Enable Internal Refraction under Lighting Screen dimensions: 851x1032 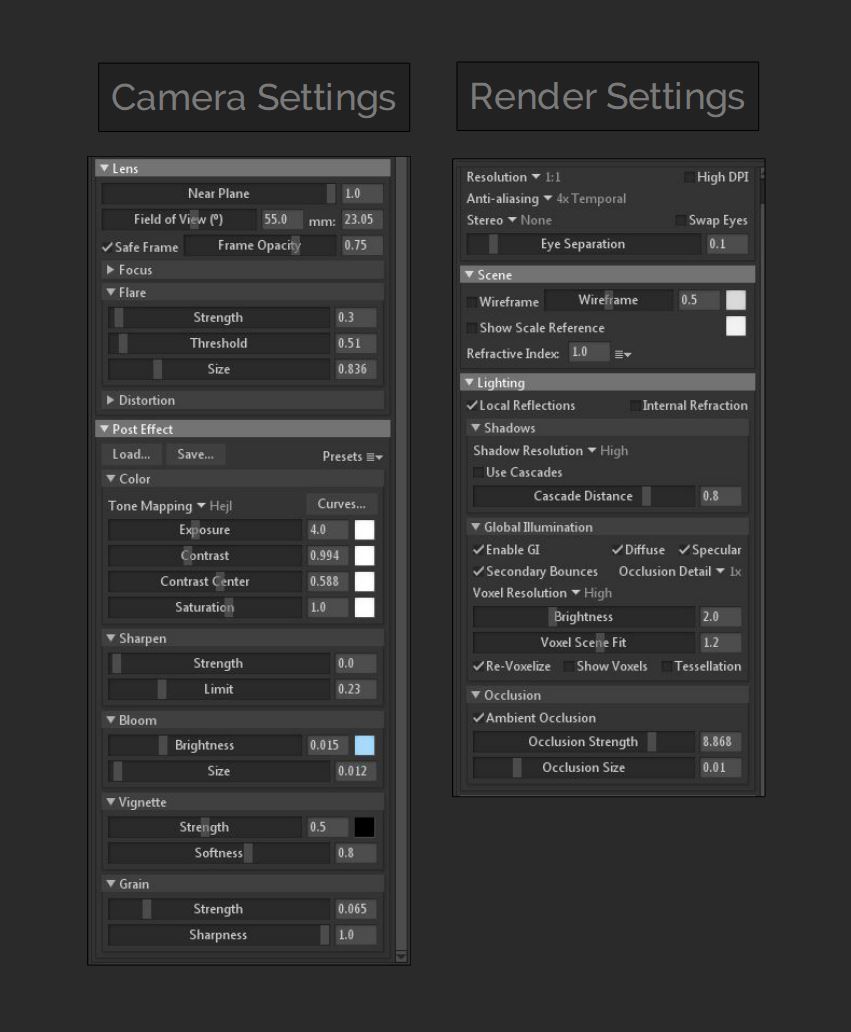pyautogui.click(x=637, y=405)
